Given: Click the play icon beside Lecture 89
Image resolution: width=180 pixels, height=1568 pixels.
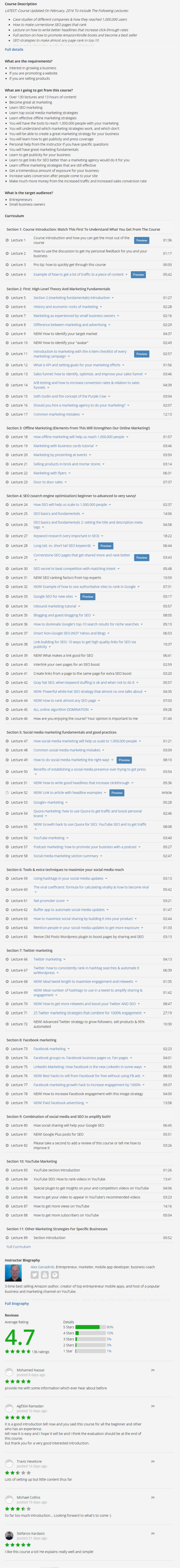Looking at the screenshot, I should [7, 1238].
